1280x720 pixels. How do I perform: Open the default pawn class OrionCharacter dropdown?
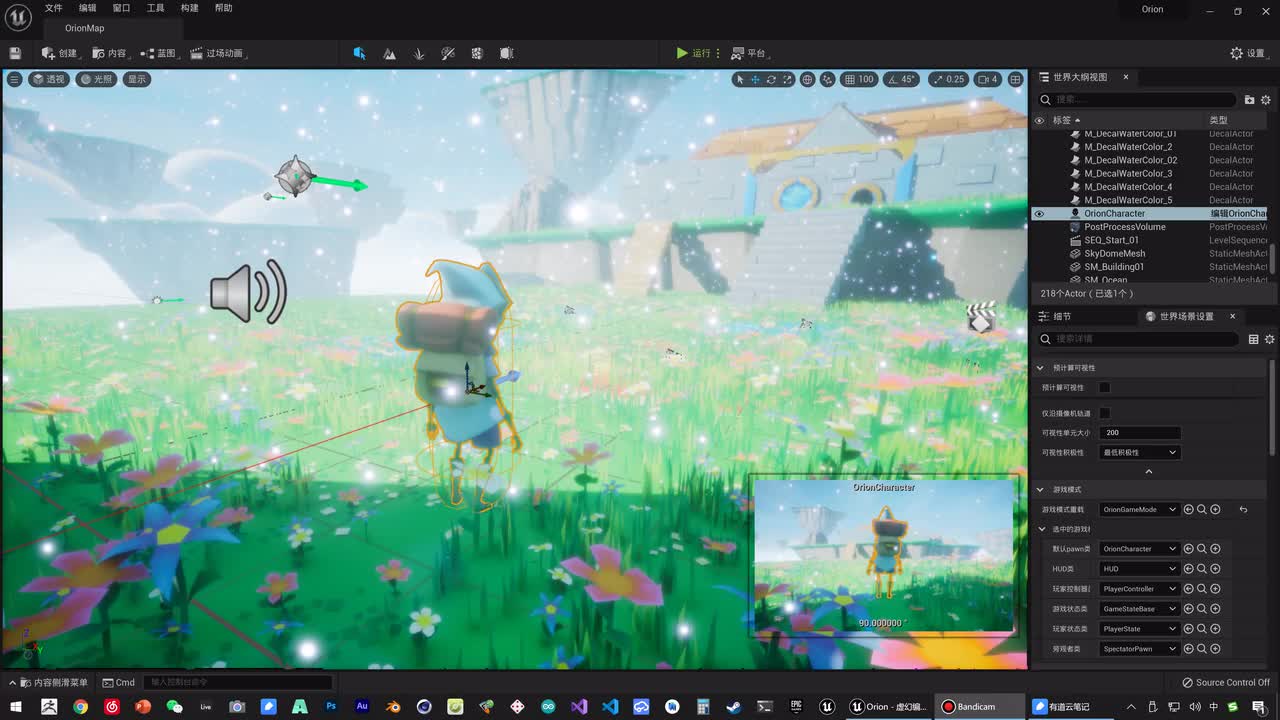pyautogui.click(x=1139, y=549)
